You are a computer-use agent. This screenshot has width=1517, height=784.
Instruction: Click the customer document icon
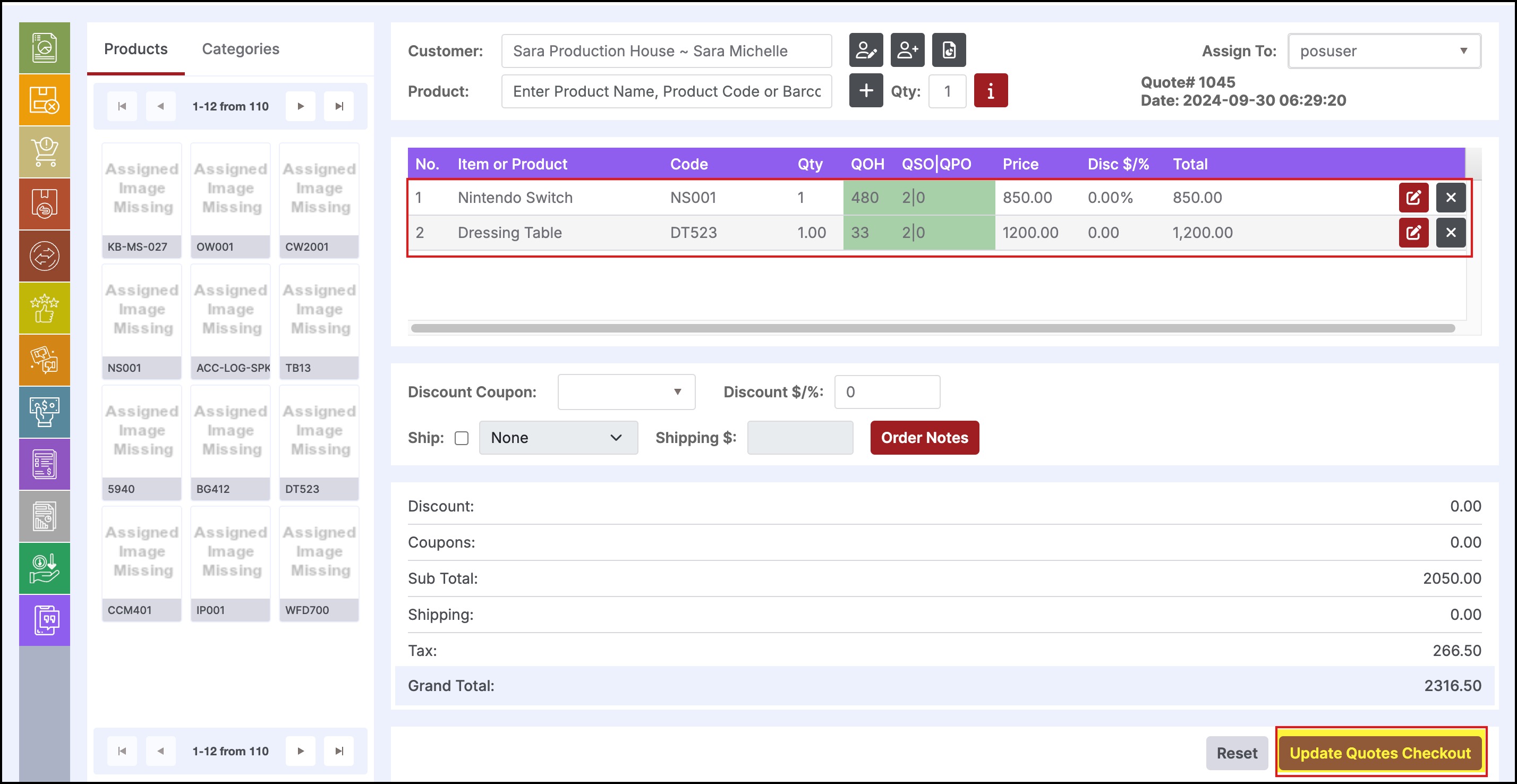pos(949,50)
